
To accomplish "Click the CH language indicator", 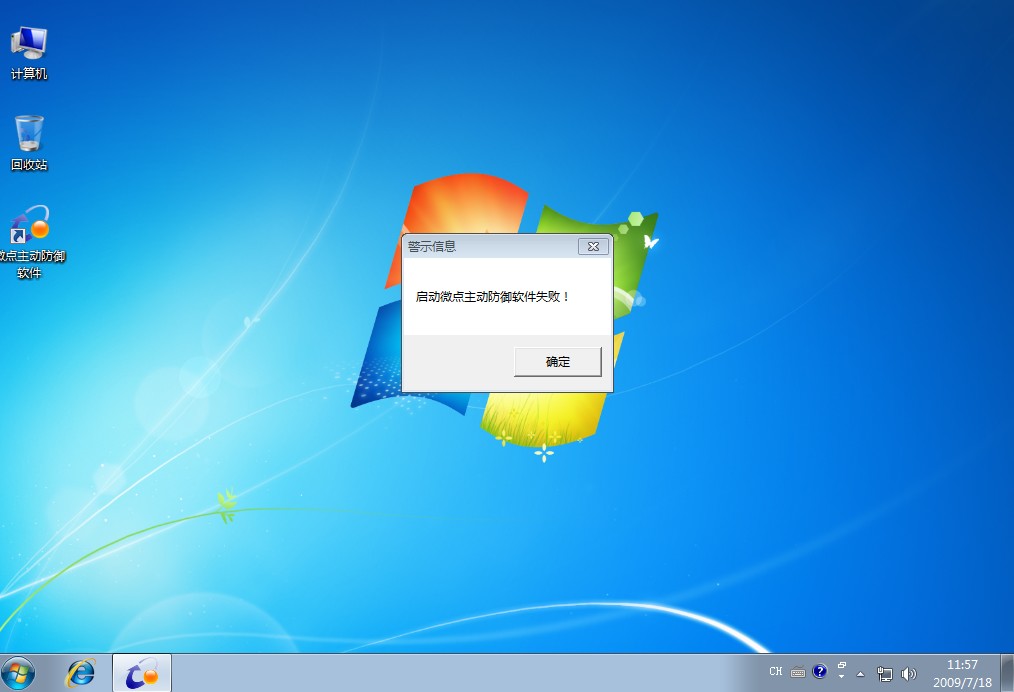I will pos(775,672).
